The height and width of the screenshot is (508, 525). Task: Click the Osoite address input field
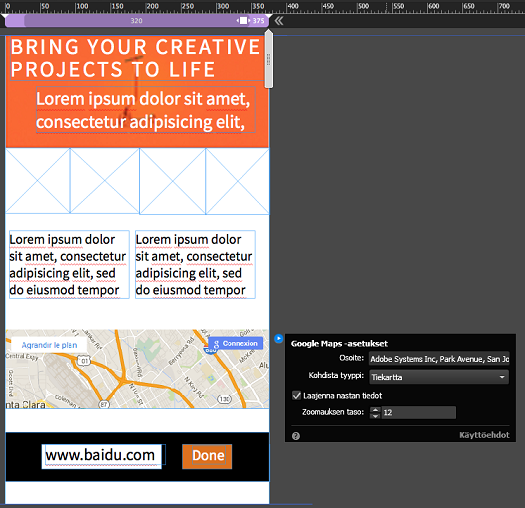click(439, 359)
